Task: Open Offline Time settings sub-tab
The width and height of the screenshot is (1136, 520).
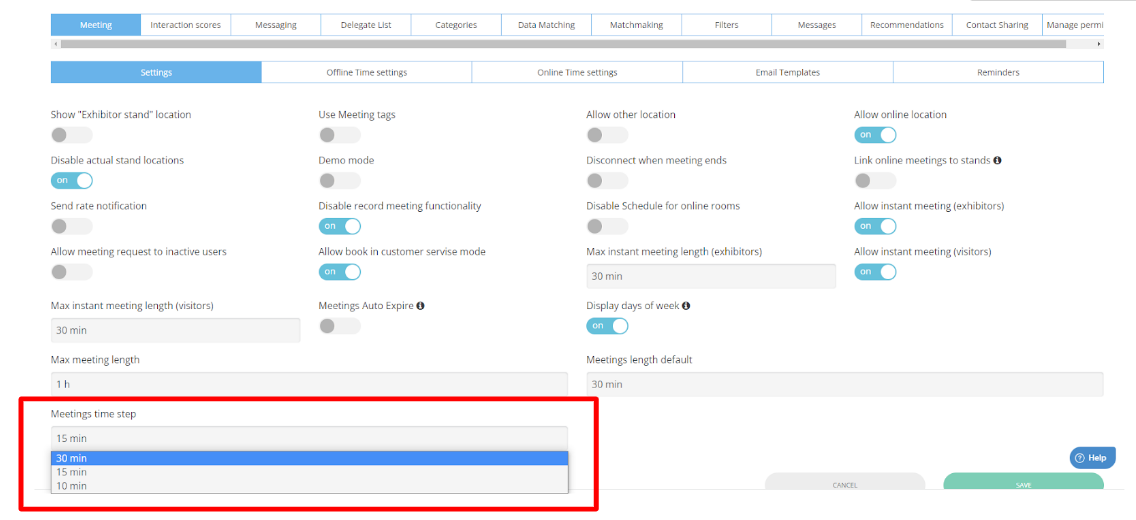Action: tap(367, 72)
